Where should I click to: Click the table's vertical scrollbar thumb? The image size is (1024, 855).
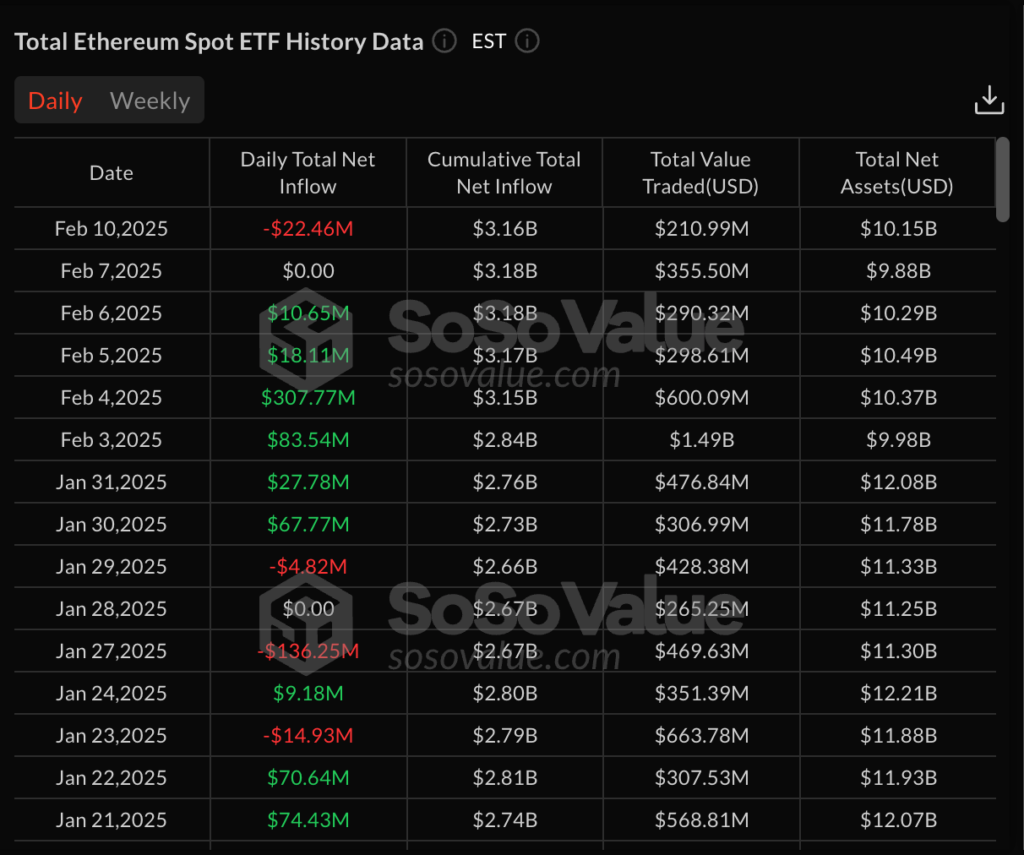tap(1002, 178)
